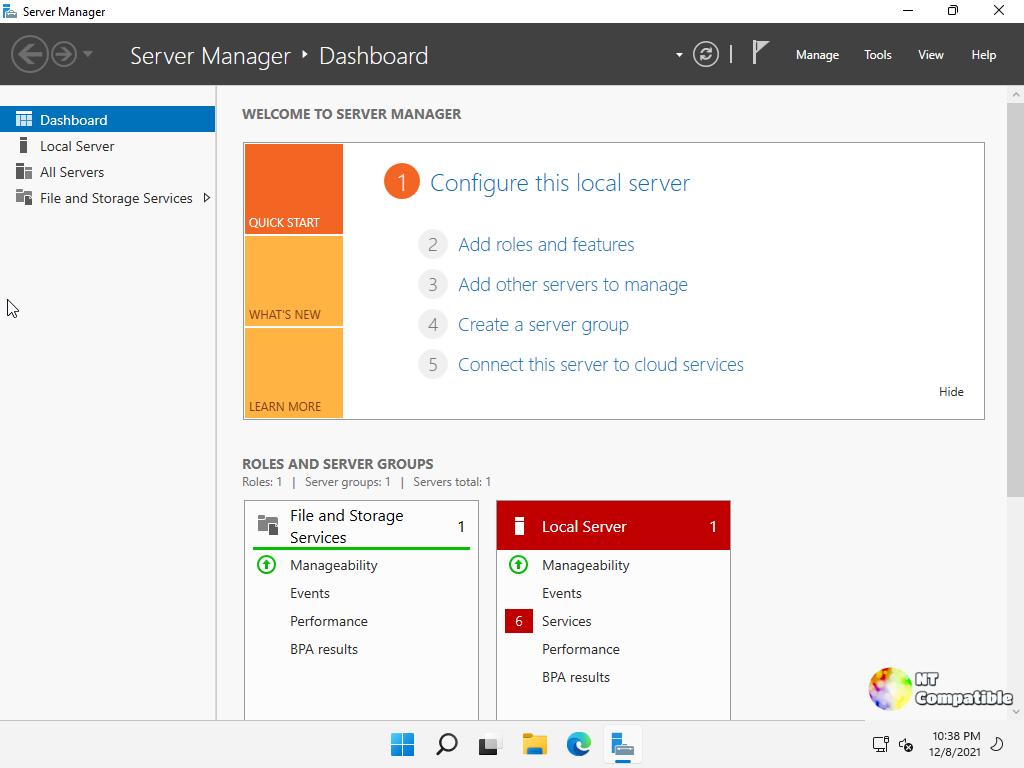The image size is (1024, 768).
Task: Click Manageability in Local Server tile
Action: click(586, 566)
